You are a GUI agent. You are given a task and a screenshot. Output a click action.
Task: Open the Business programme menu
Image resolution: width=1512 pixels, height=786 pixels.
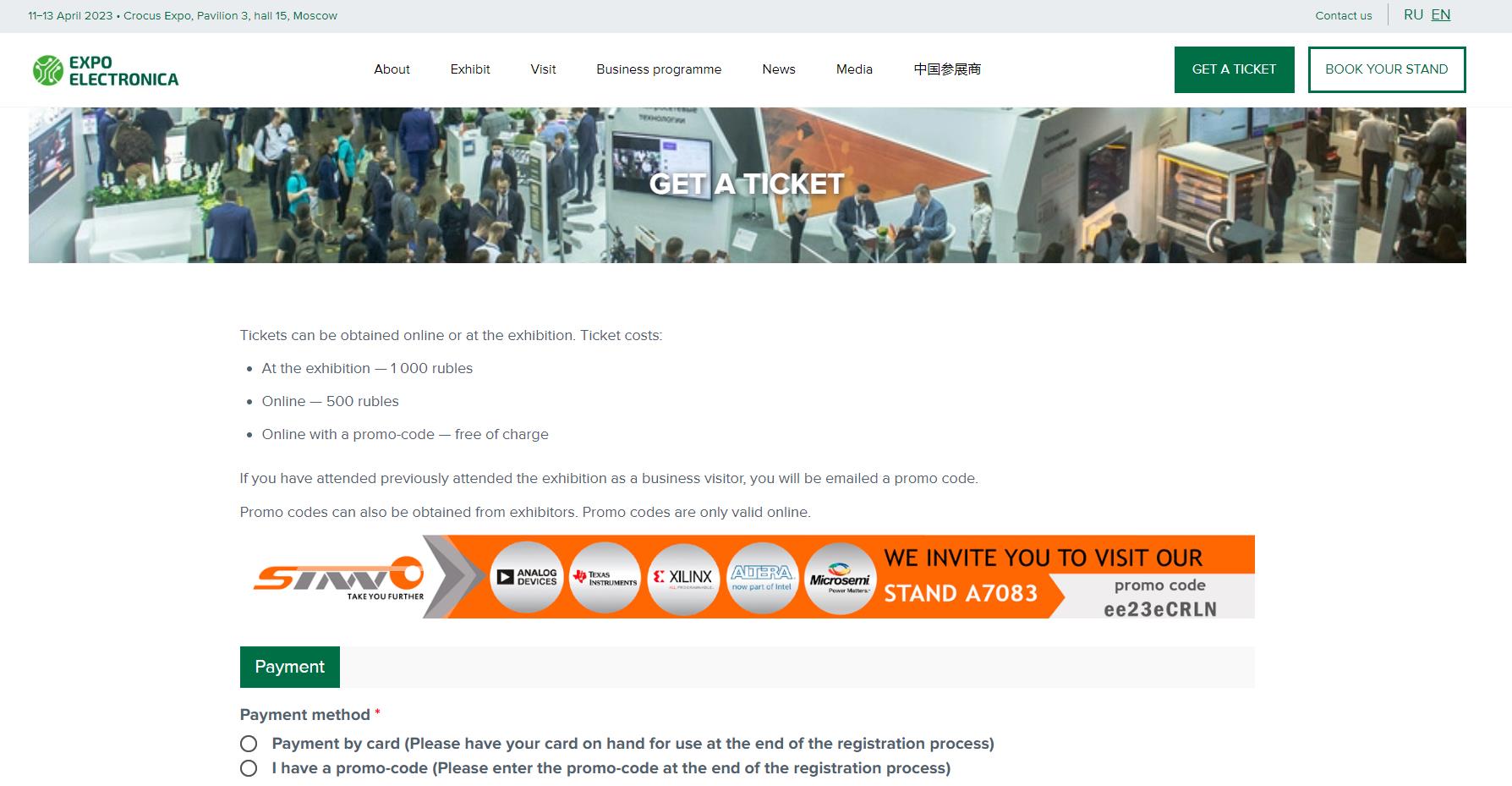tap(659, 69)
